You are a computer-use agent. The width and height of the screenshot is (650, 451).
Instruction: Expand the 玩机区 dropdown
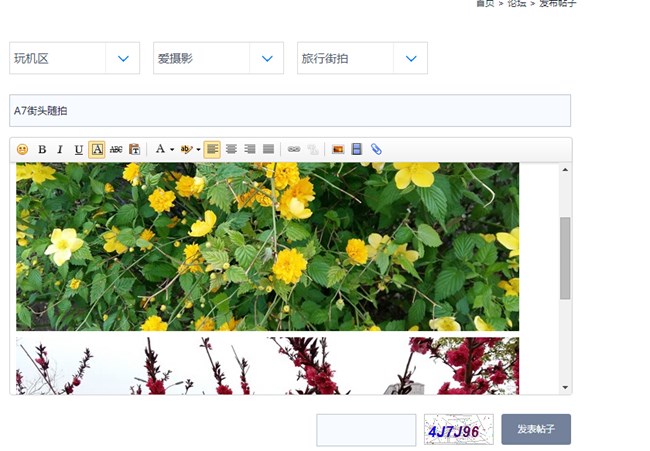(122, 59)
